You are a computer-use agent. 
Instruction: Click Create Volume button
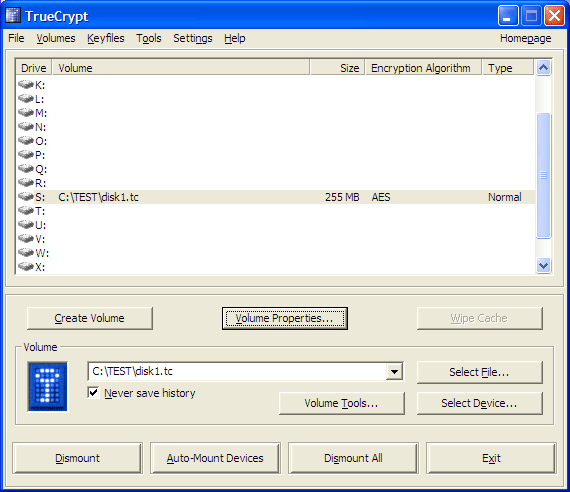coord(90,318)
